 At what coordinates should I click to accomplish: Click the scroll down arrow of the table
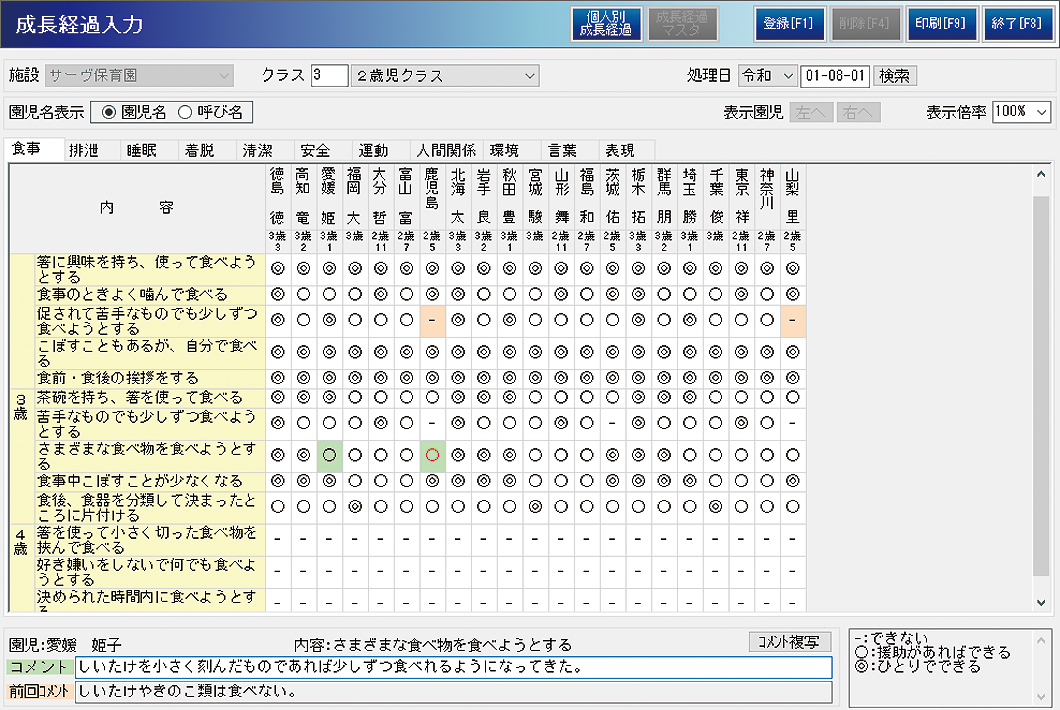[1041, 602]
